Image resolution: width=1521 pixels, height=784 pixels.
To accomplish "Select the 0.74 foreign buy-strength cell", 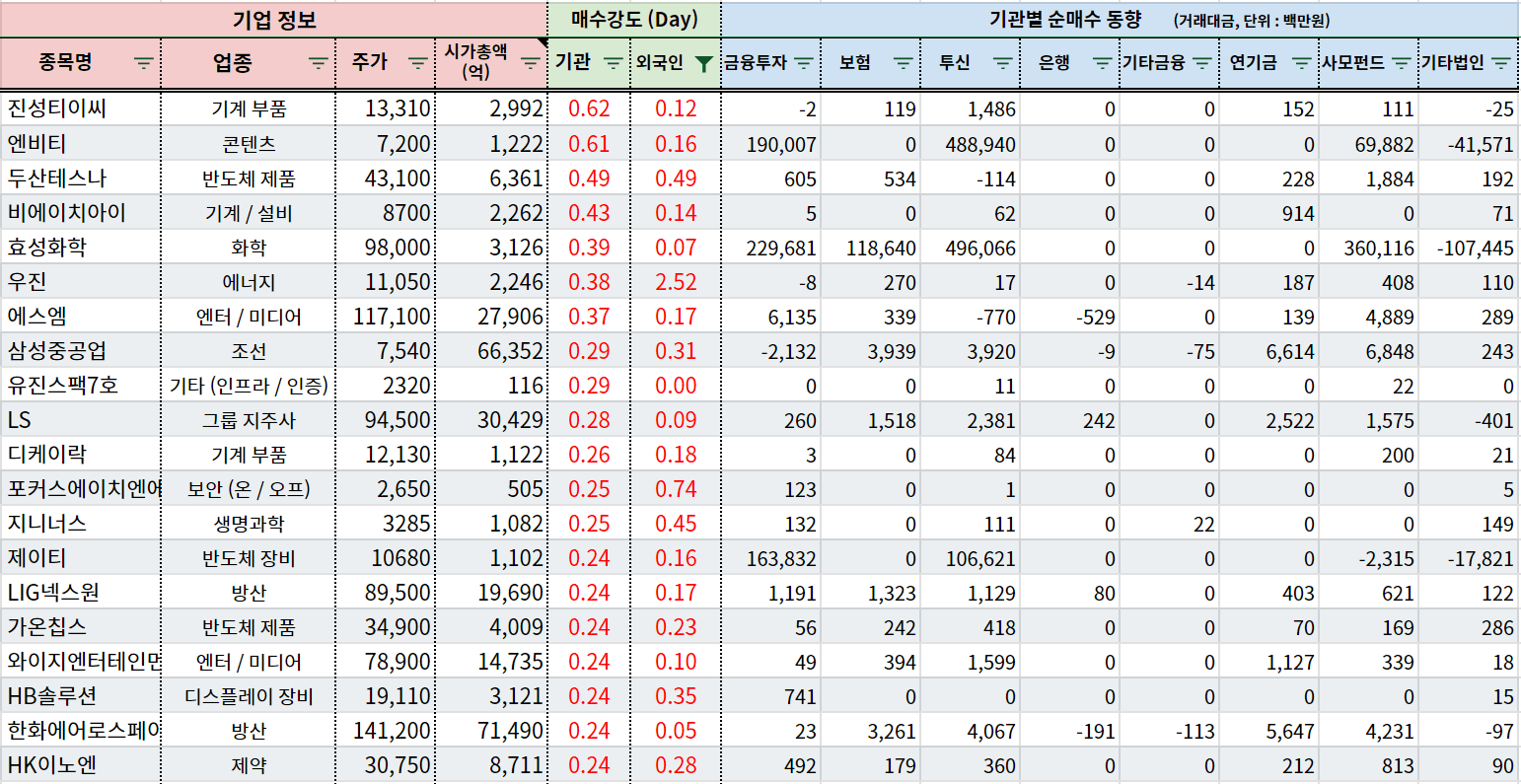I will click(676, 488).
